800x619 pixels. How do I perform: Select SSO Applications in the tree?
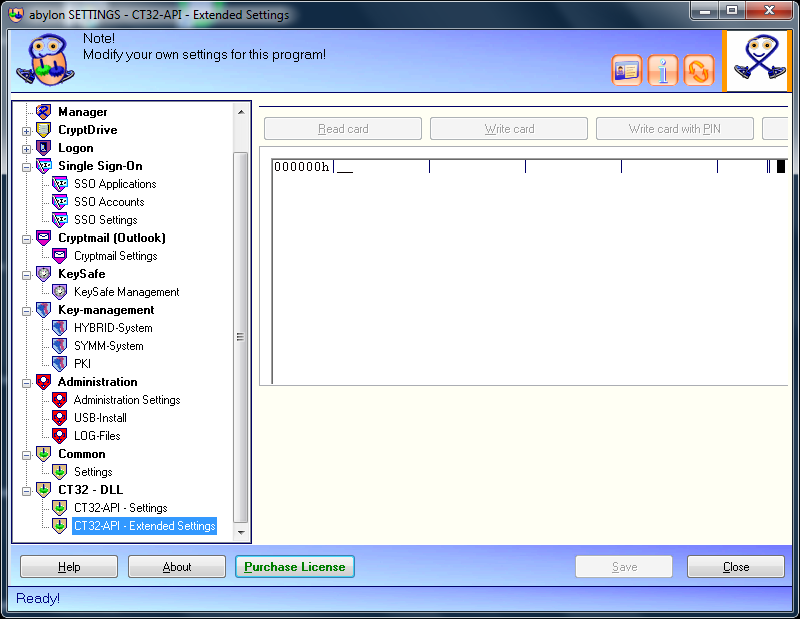(115, 184)
